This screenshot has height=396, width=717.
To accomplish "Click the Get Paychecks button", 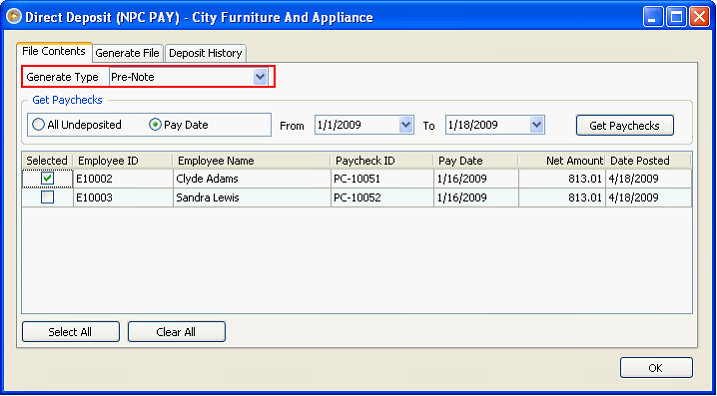I will point(625,126).
